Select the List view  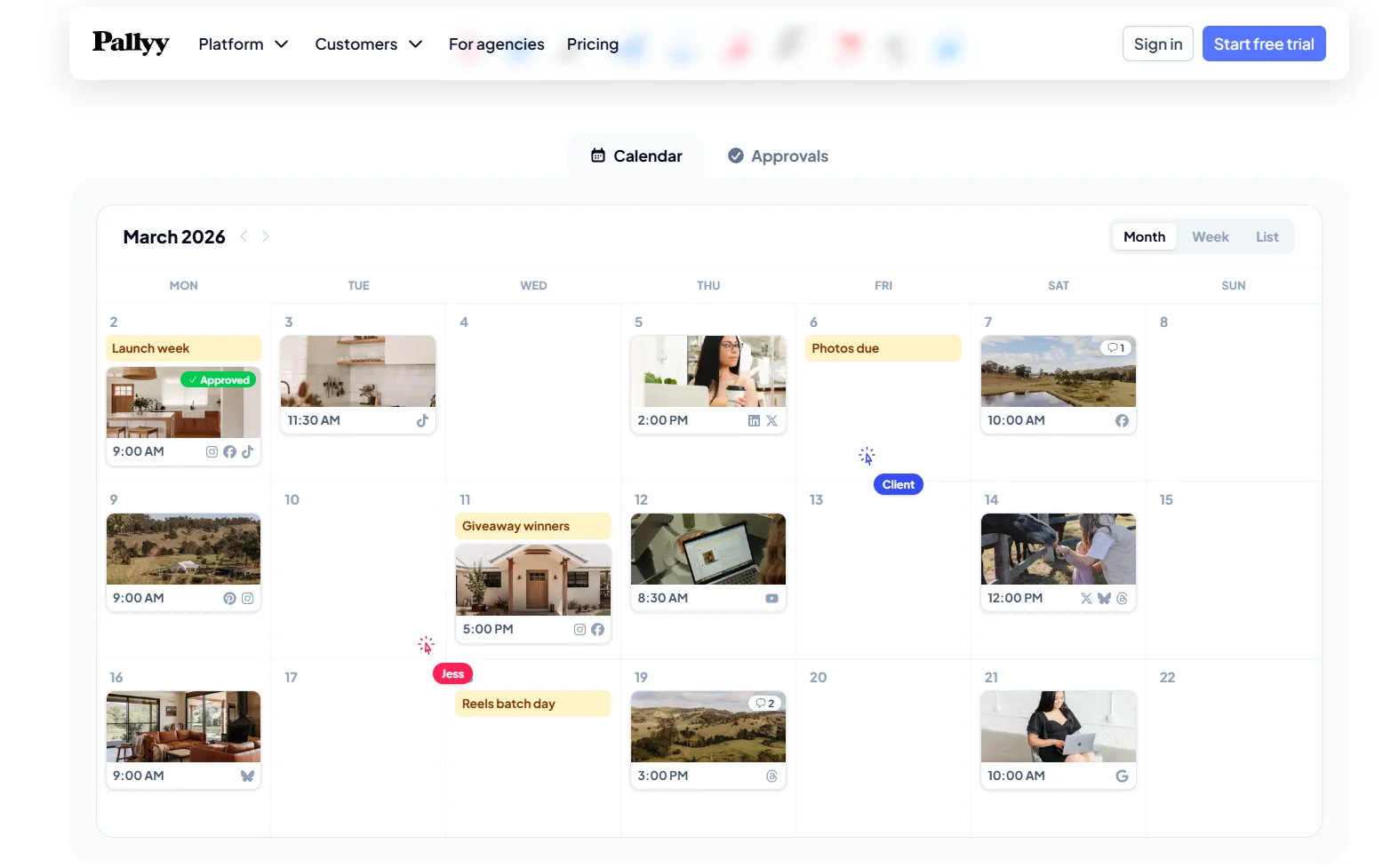1267,236
